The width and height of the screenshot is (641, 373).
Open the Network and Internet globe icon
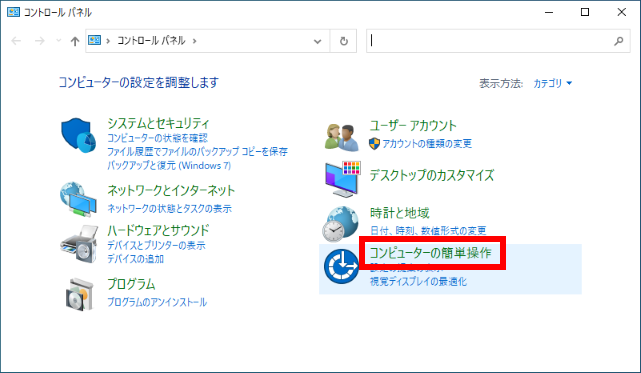[x=78, y=199]
